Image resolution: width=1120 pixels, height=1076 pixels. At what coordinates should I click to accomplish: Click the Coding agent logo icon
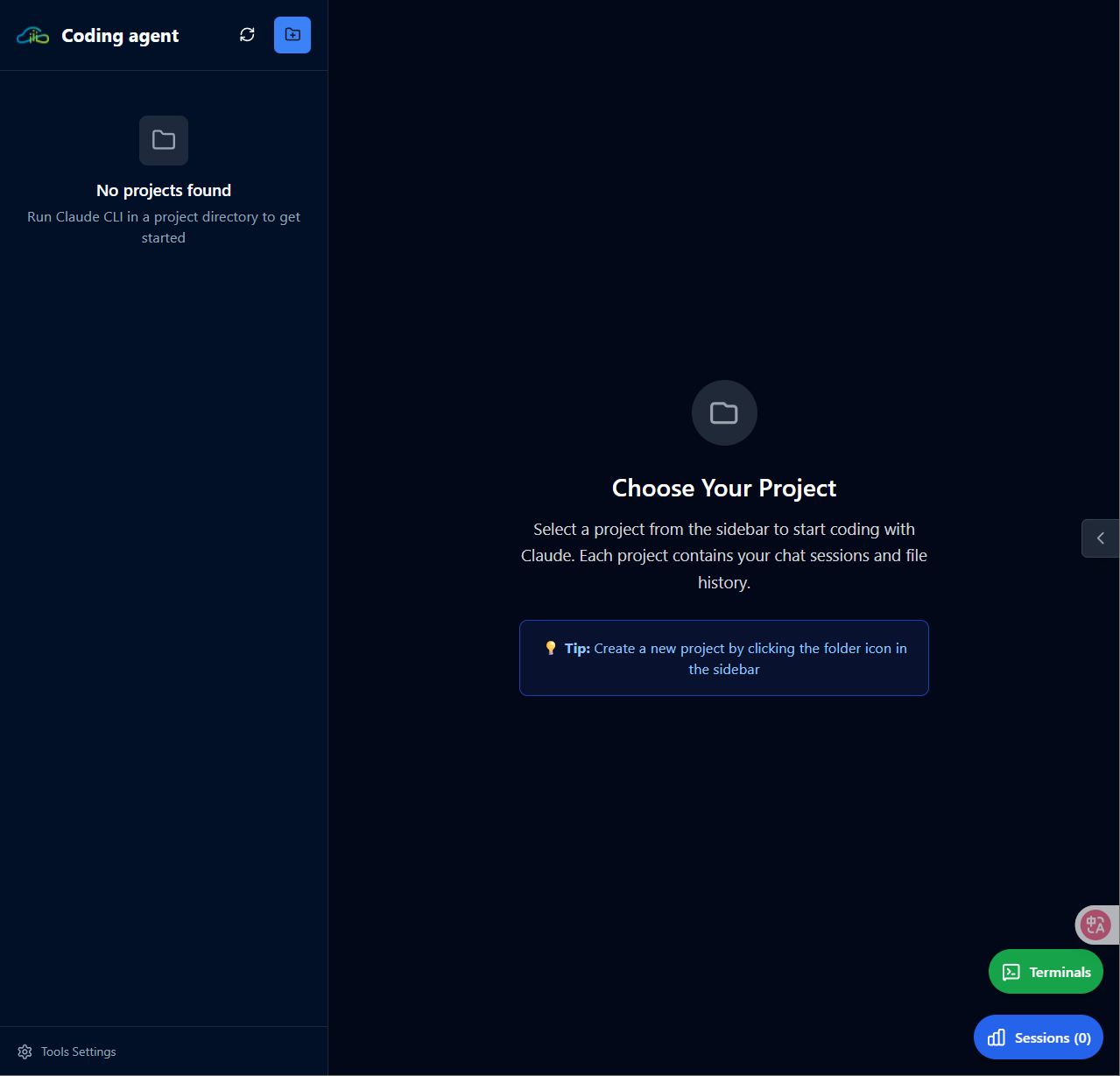(x=33, y=36)
